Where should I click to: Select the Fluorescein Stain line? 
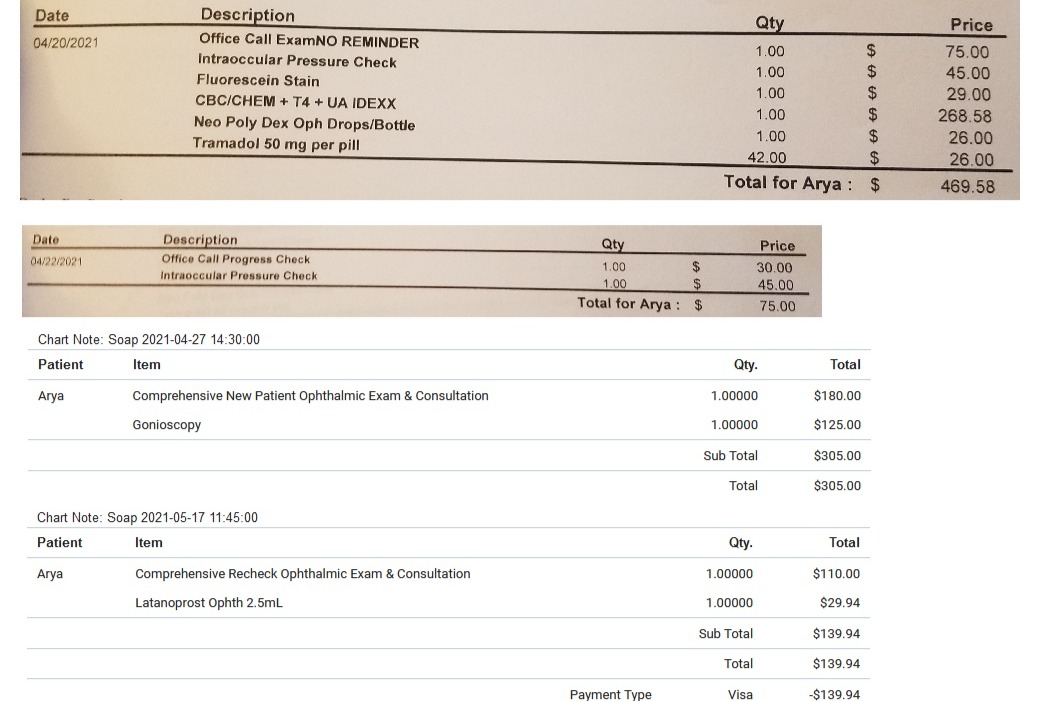258,81
